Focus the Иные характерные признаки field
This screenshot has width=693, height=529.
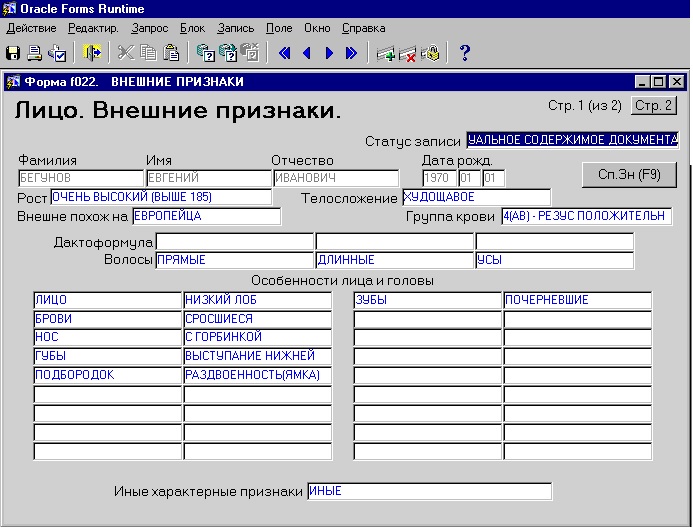[428, 491]
